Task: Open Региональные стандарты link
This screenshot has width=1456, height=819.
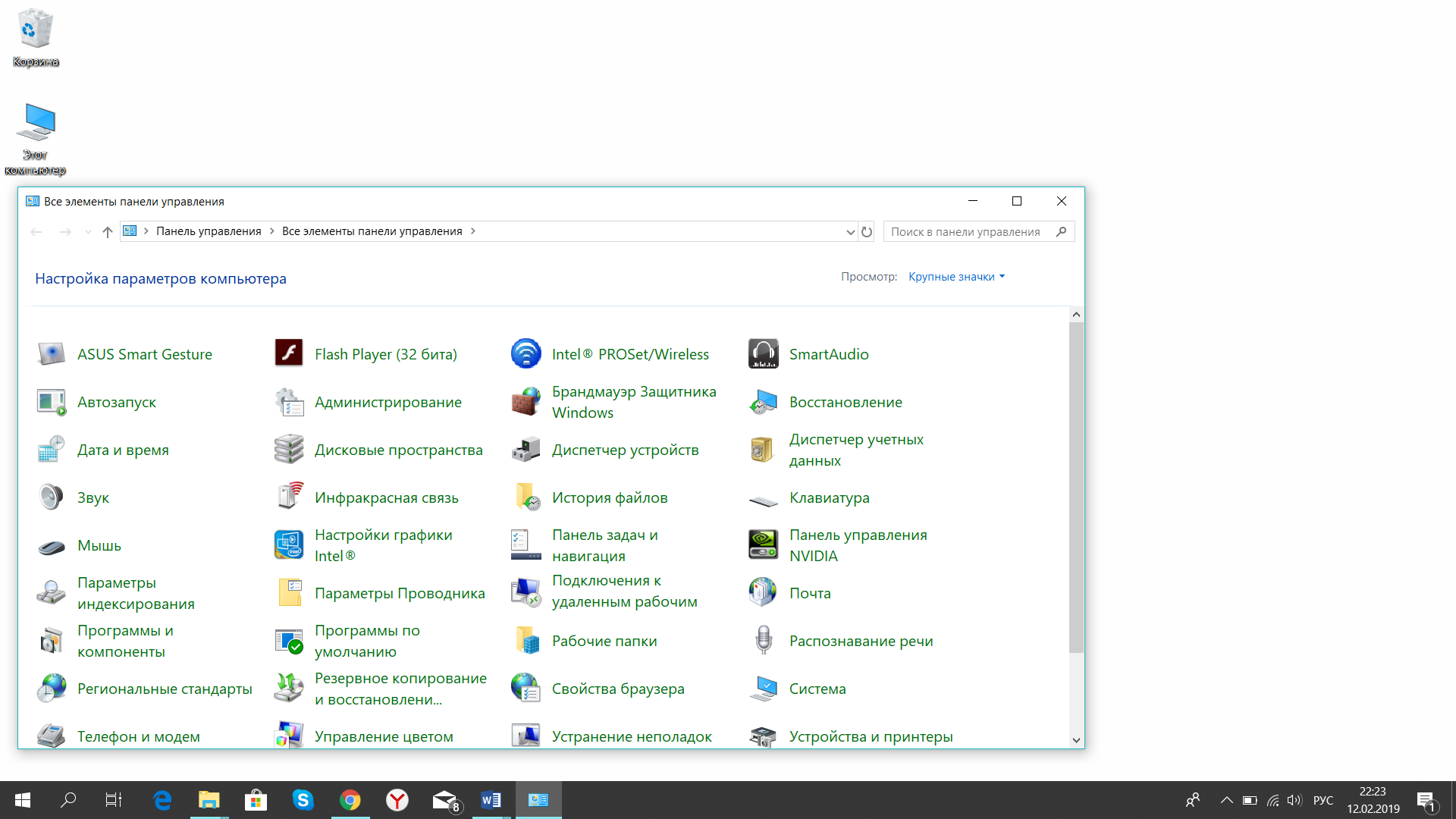Action: [165, 689]
